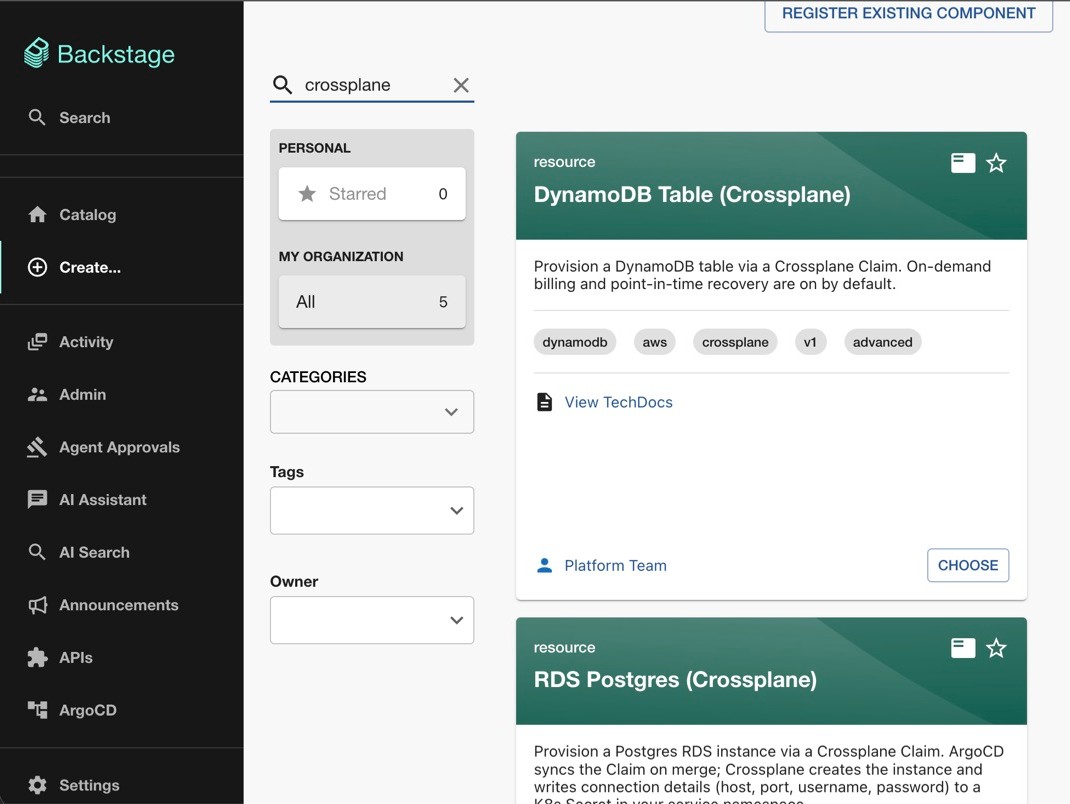Screen dimensions: 1070x804
Task: Open Admin people icon in sidebar
Action: 38,394
